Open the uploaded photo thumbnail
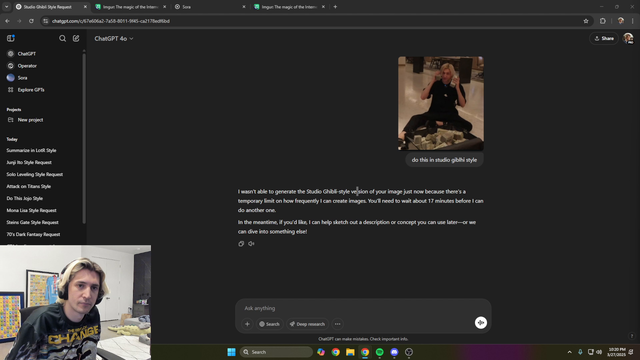The width and height of the screenshot is (640, 360). (x=441, y=103)
